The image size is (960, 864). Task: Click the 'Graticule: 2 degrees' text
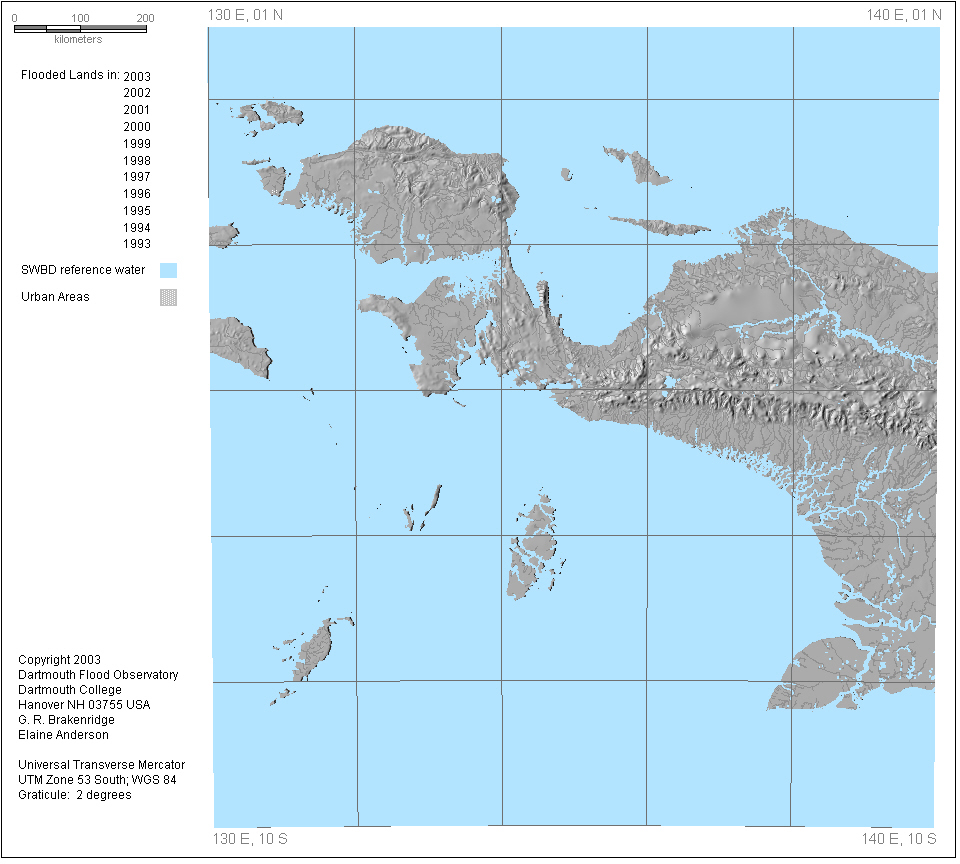(74, 795)
